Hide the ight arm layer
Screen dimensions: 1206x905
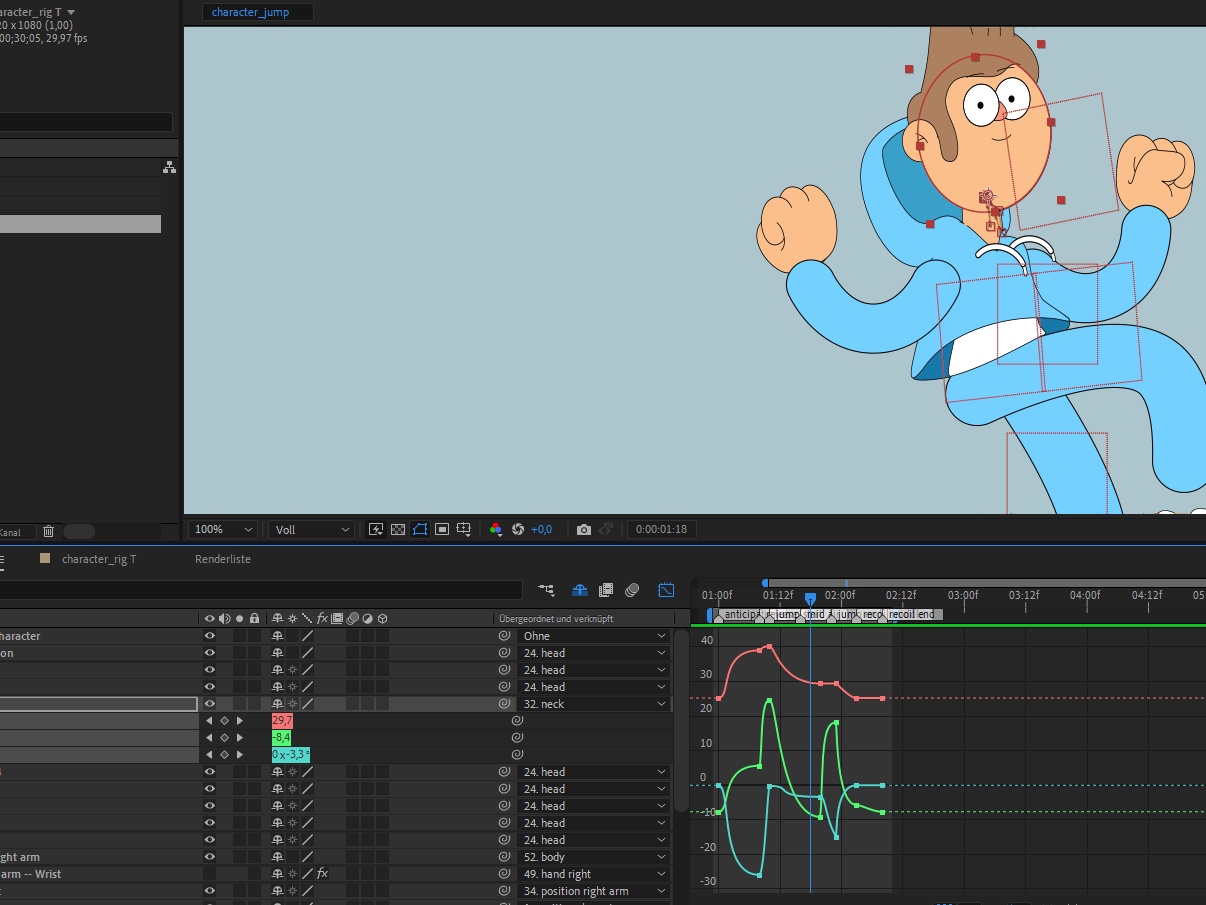(x=210, y=857)
